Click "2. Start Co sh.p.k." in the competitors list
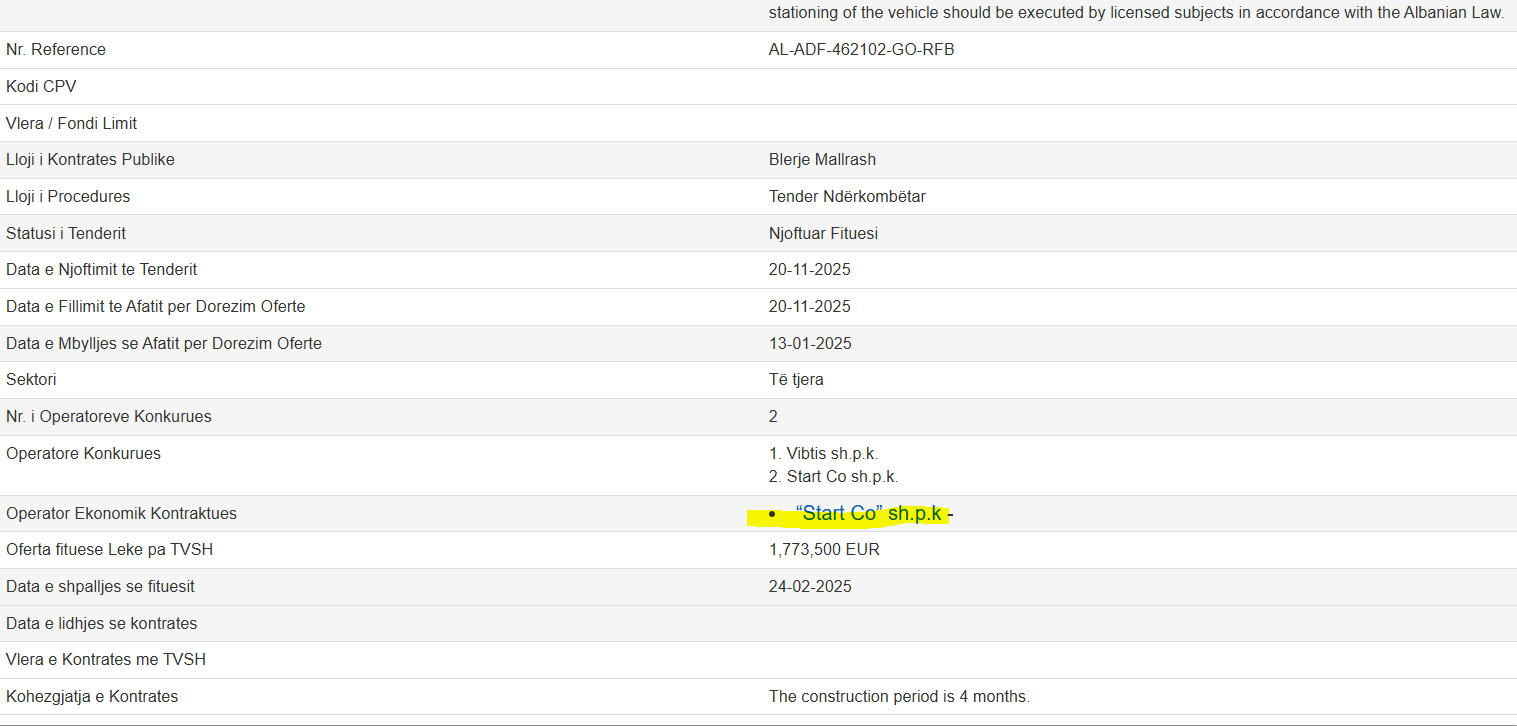The height and width of the screenshot is (726, 1517). tap(833, 477)
